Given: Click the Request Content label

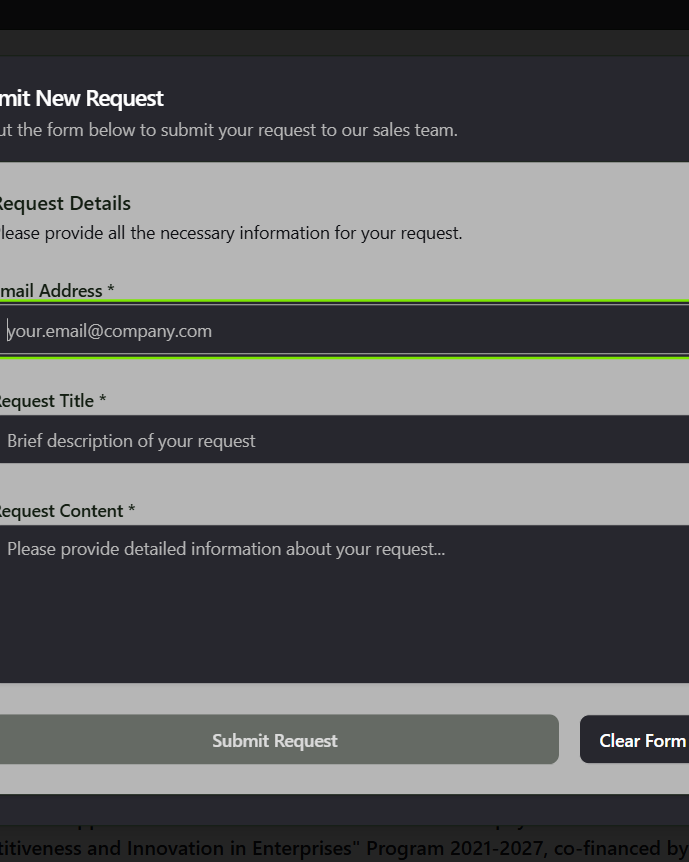Looking at the screenshot, I should [60, 511].
